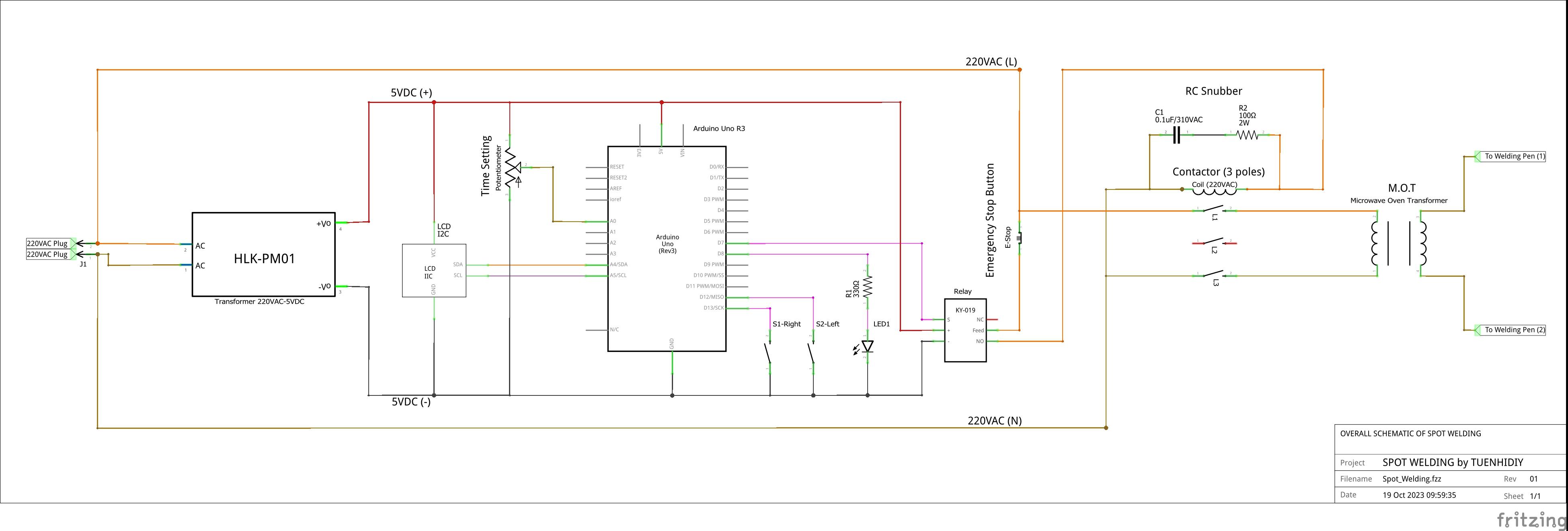Image resolution: width=1568 pixels, height=531 pixels.
Task: Click the To Welding Pen (1) connector
Action: [1510, 156]
